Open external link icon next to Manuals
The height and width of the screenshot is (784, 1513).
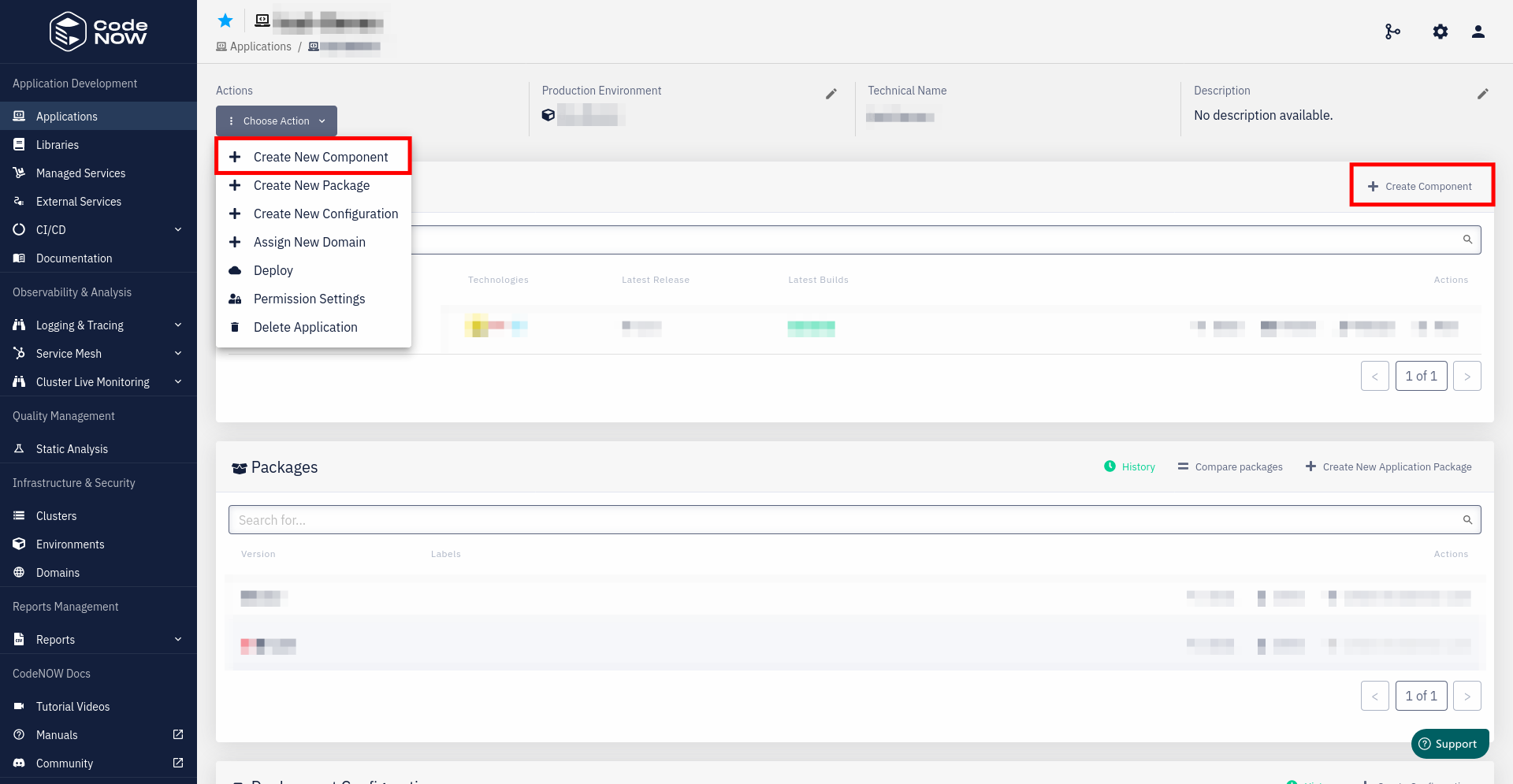(178, 734)
